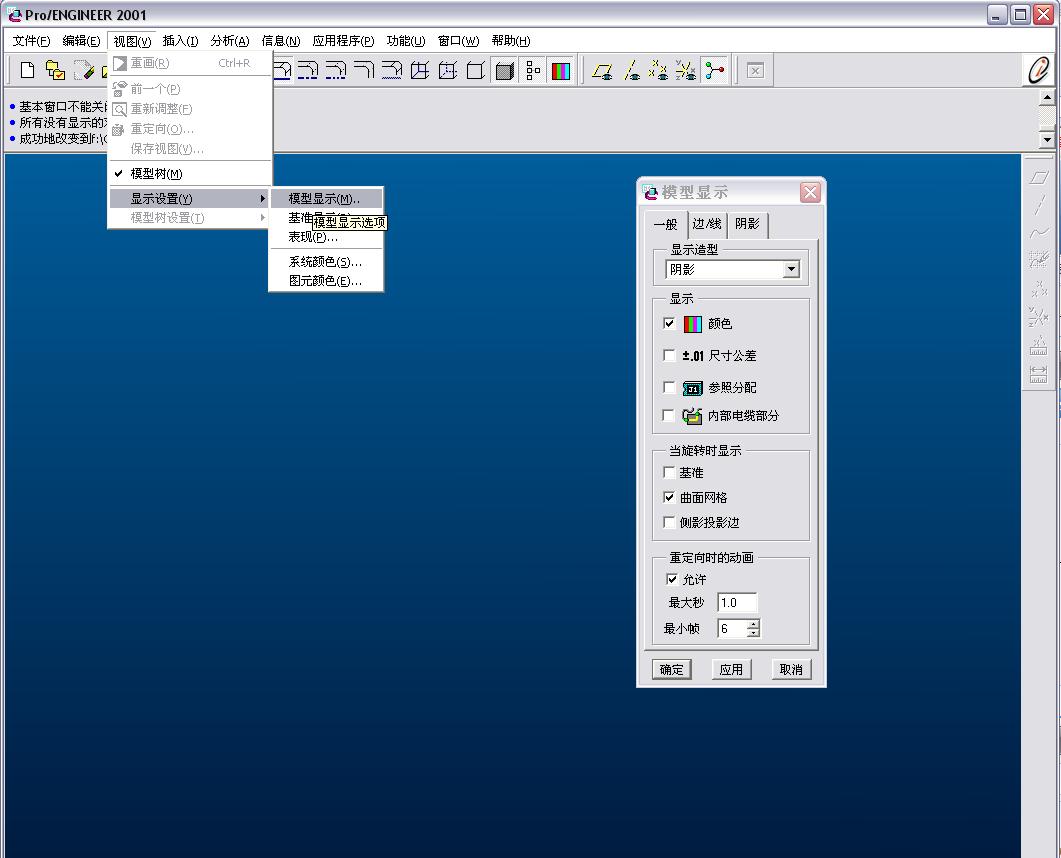Toggle the 侧影投影边 checkbox
Viewport: 1061px width, 858px height.
click(x=669, y=522)
